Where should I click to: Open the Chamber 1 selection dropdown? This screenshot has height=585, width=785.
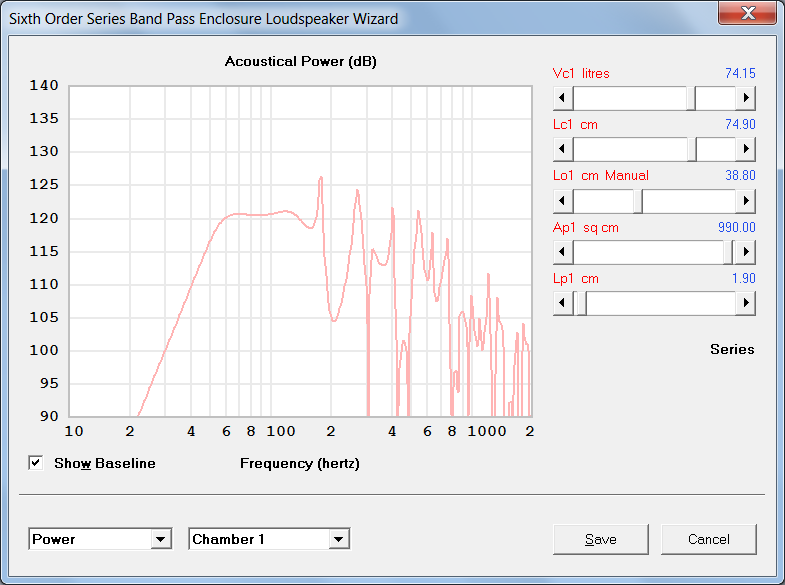point(339,539)
